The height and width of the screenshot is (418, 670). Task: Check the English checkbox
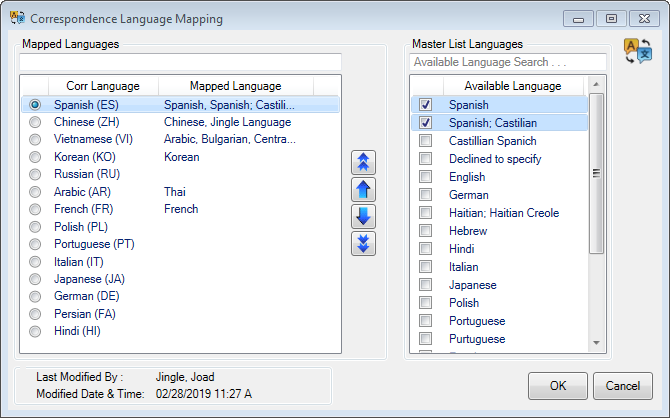(x=426, y=177)
